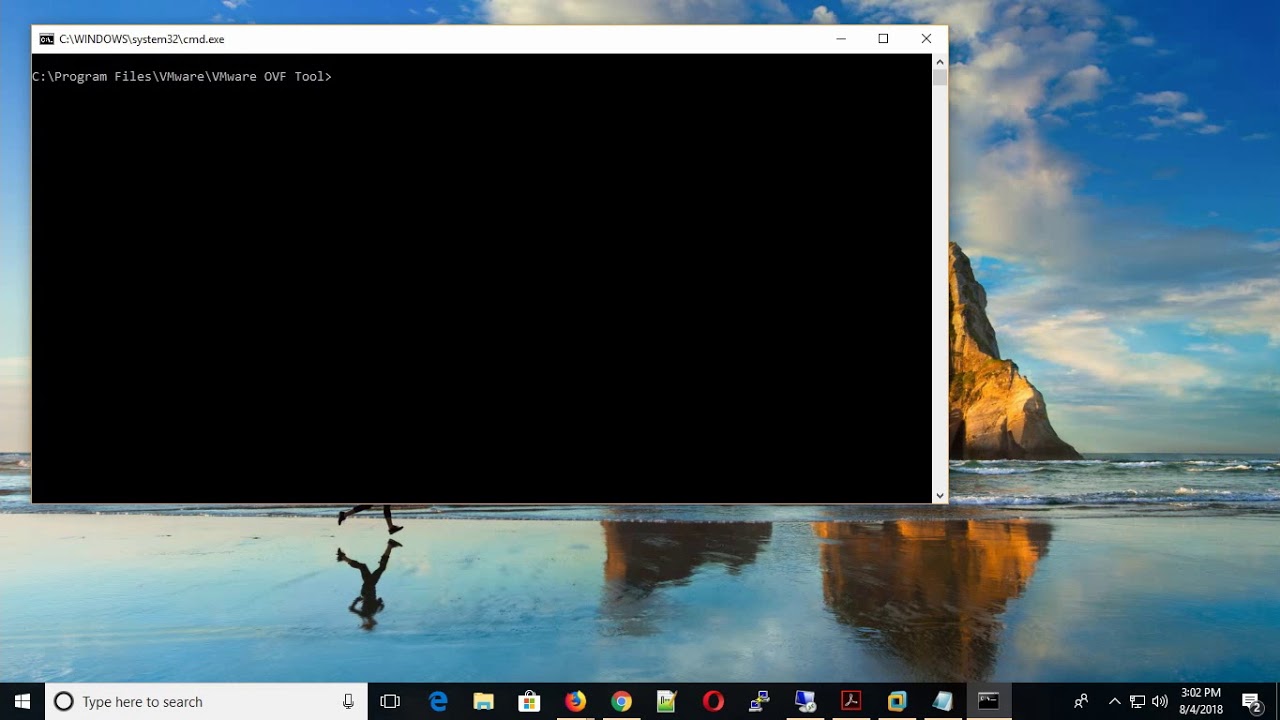1280x720 pixels.
Task: Open the light blue notebook taskbar app
Action: coord(943,701)
